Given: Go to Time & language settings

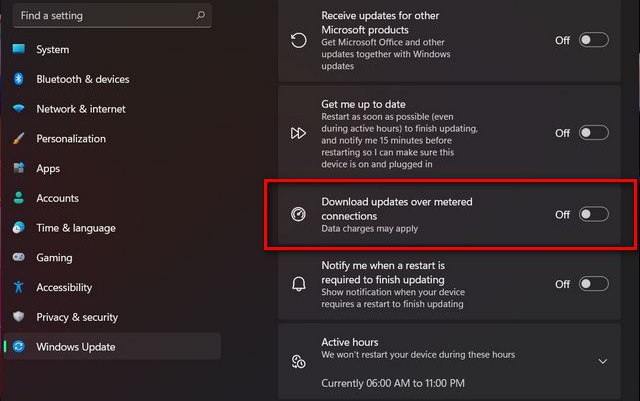Looking at the screenshot, I should point(76,228).
